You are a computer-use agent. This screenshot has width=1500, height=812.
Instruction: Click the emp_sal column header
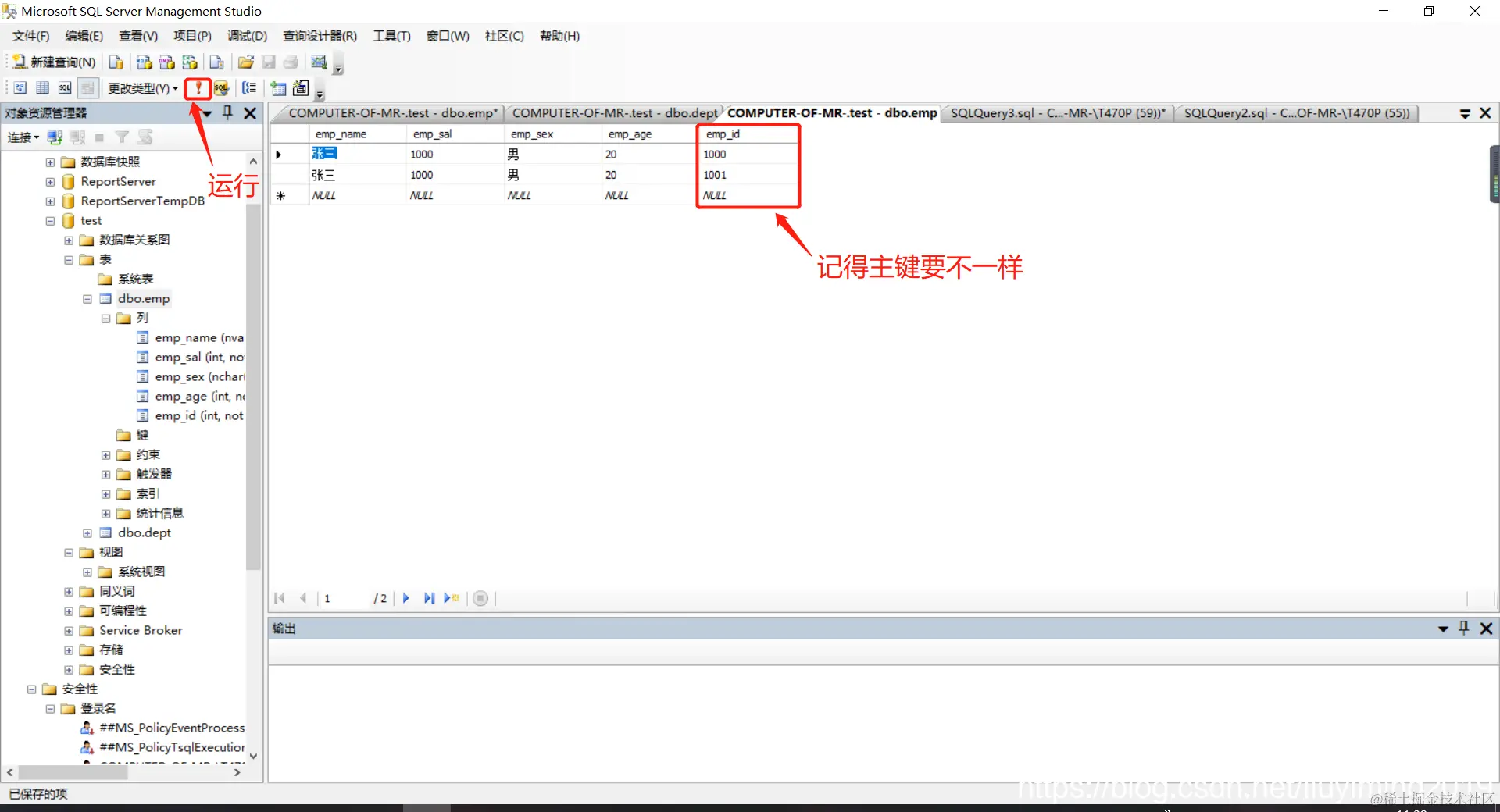(455, 134)
